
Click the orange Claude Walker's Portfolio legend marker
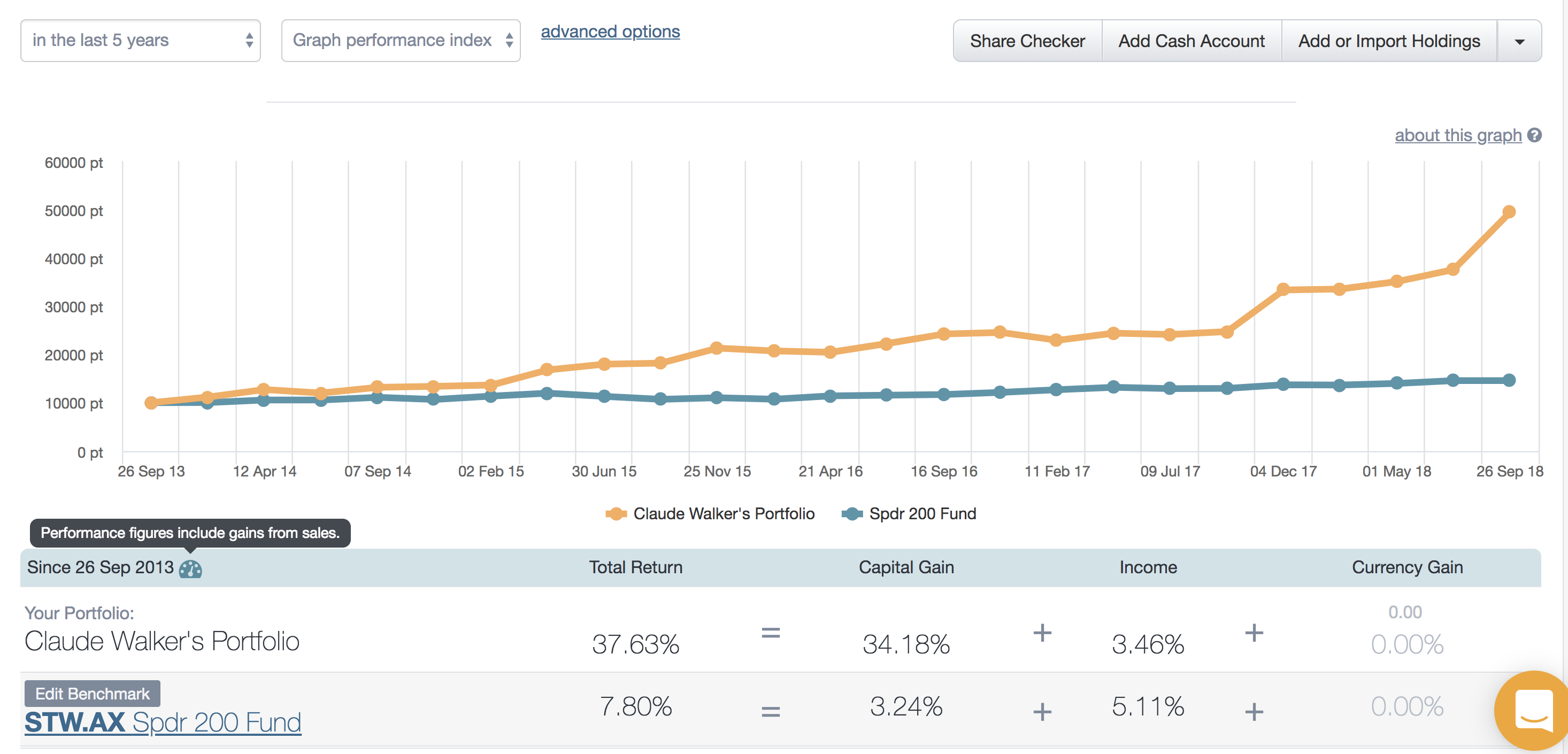click(616, 513)
